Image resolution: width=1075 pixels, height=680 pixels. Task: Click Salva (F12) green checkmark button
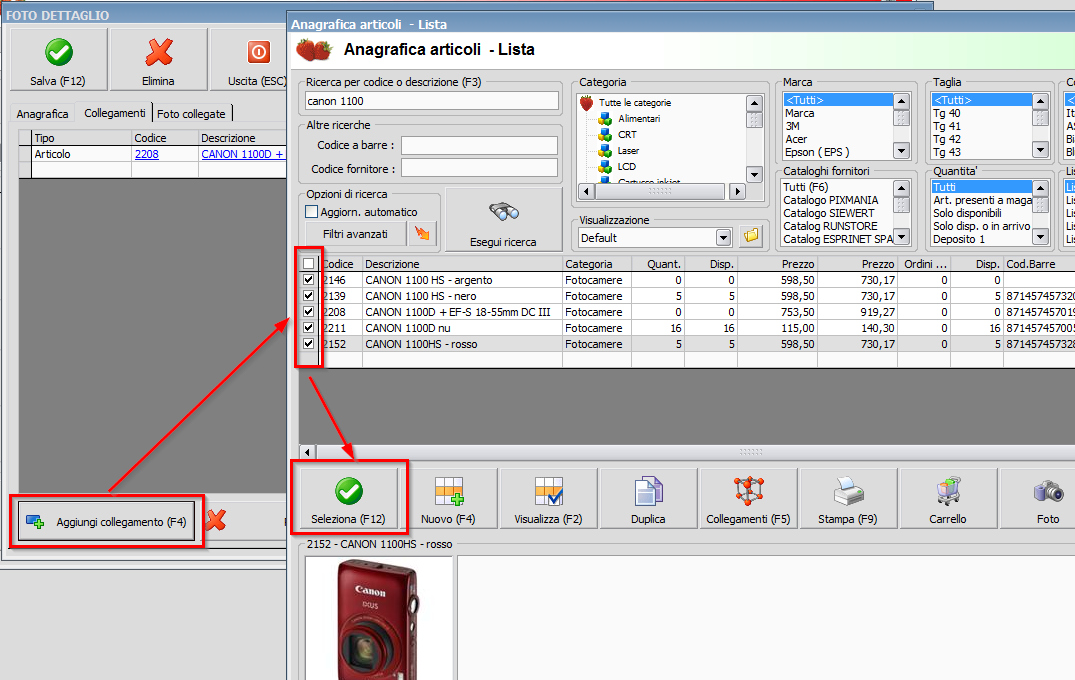tap(58, 60)
